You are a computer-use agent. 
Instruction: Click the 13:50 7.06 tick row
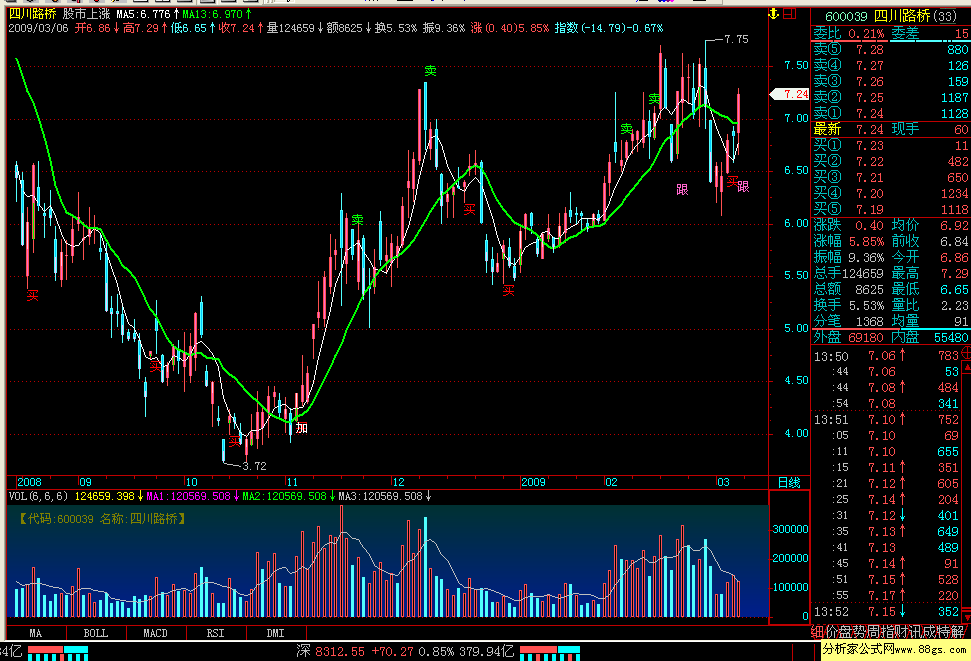(x=887, y=356)
